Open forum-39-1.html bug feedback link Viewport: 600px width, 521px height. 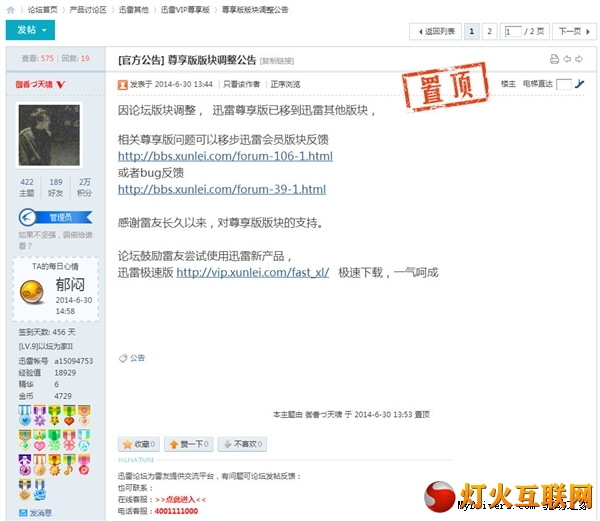[222, 189]
